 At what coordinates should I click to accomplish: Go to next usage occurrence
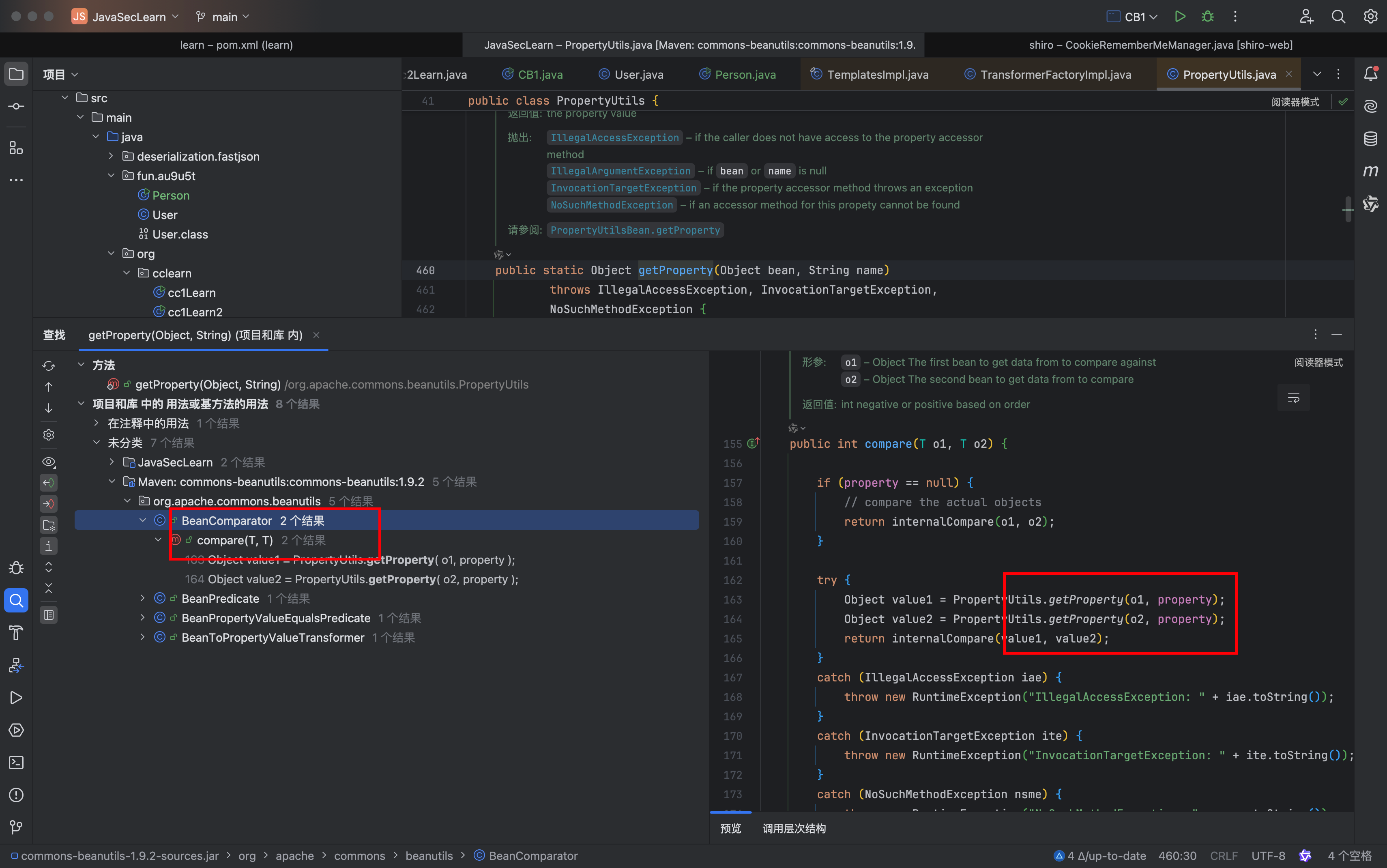(49, 408)
